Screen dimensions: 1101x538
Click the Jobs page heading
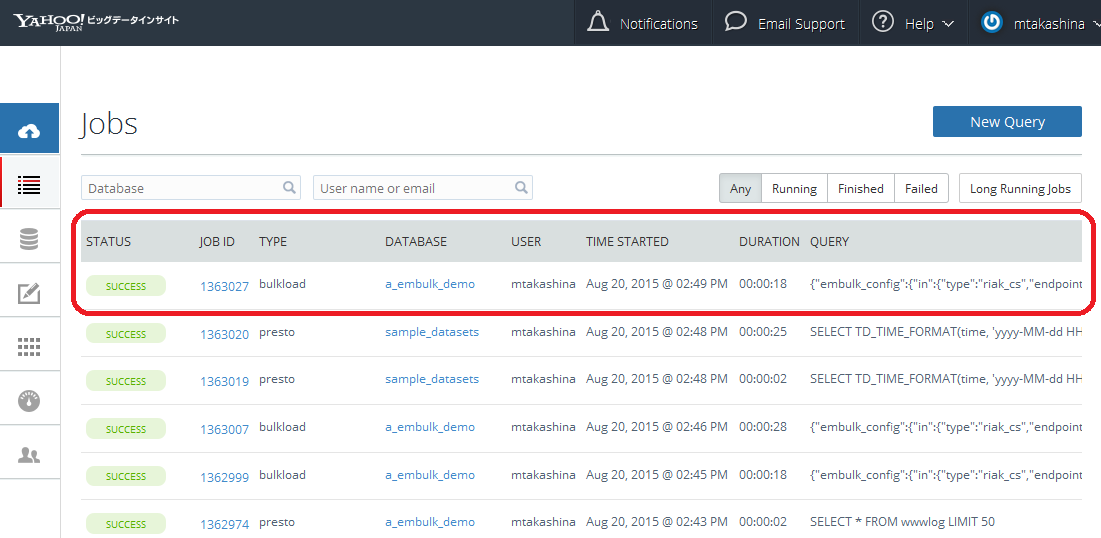110,124
